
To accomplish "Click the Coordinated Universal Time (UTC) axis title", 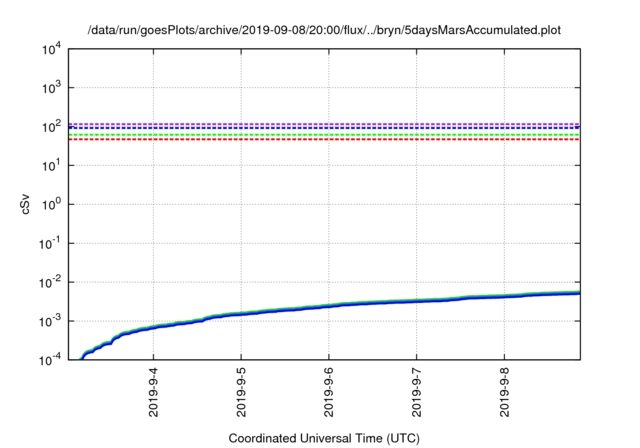I will pyautogui.click(x=324, y=439).
